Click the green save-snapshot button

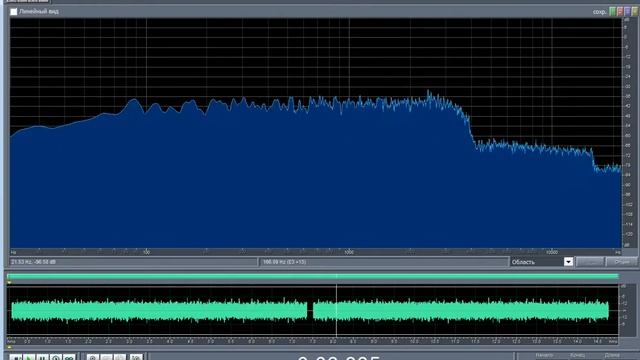point(612,12)
